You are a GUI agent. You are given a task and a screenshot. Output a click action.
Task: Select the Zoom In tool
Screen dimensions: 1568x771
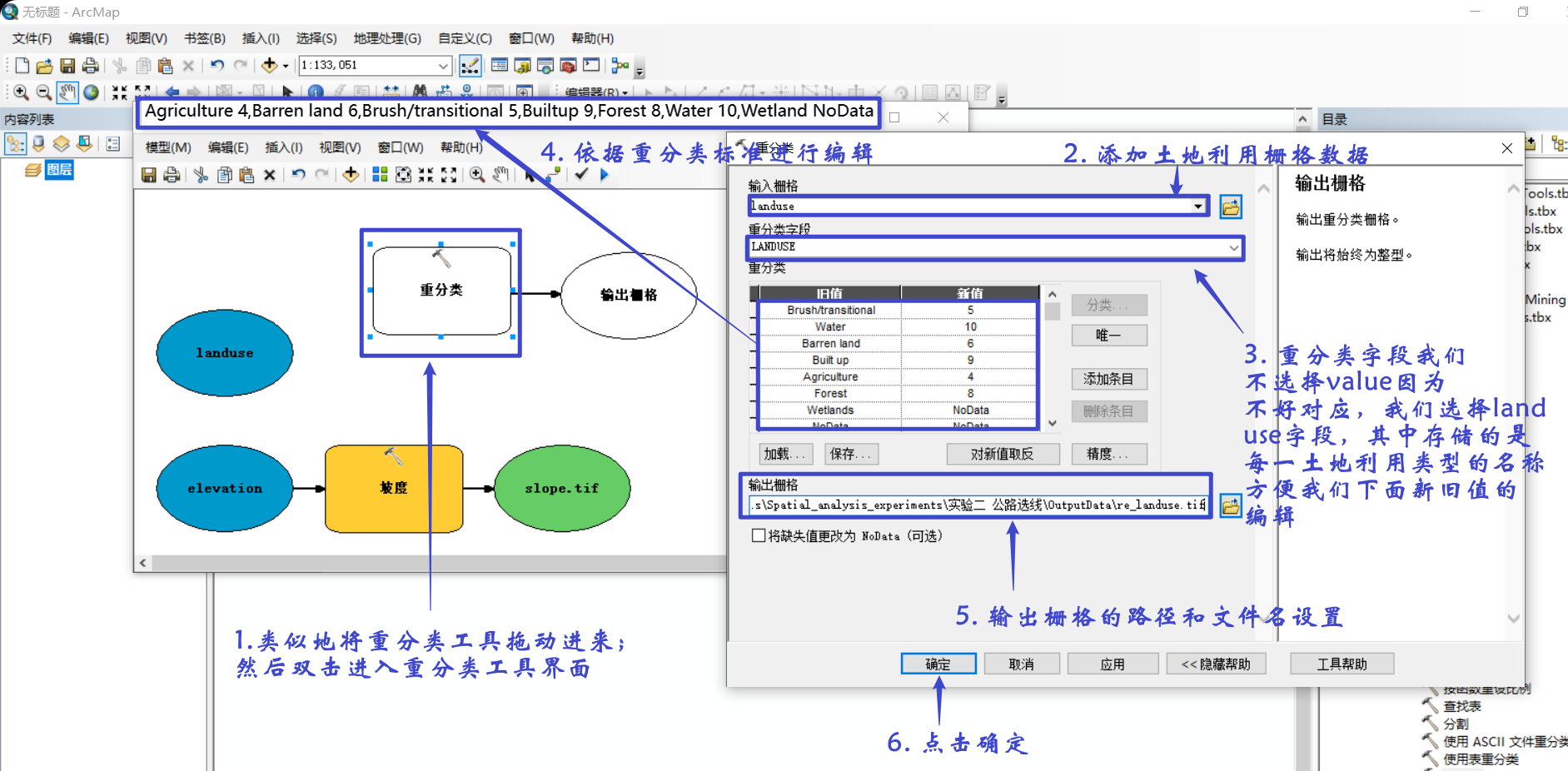point(21,92)
